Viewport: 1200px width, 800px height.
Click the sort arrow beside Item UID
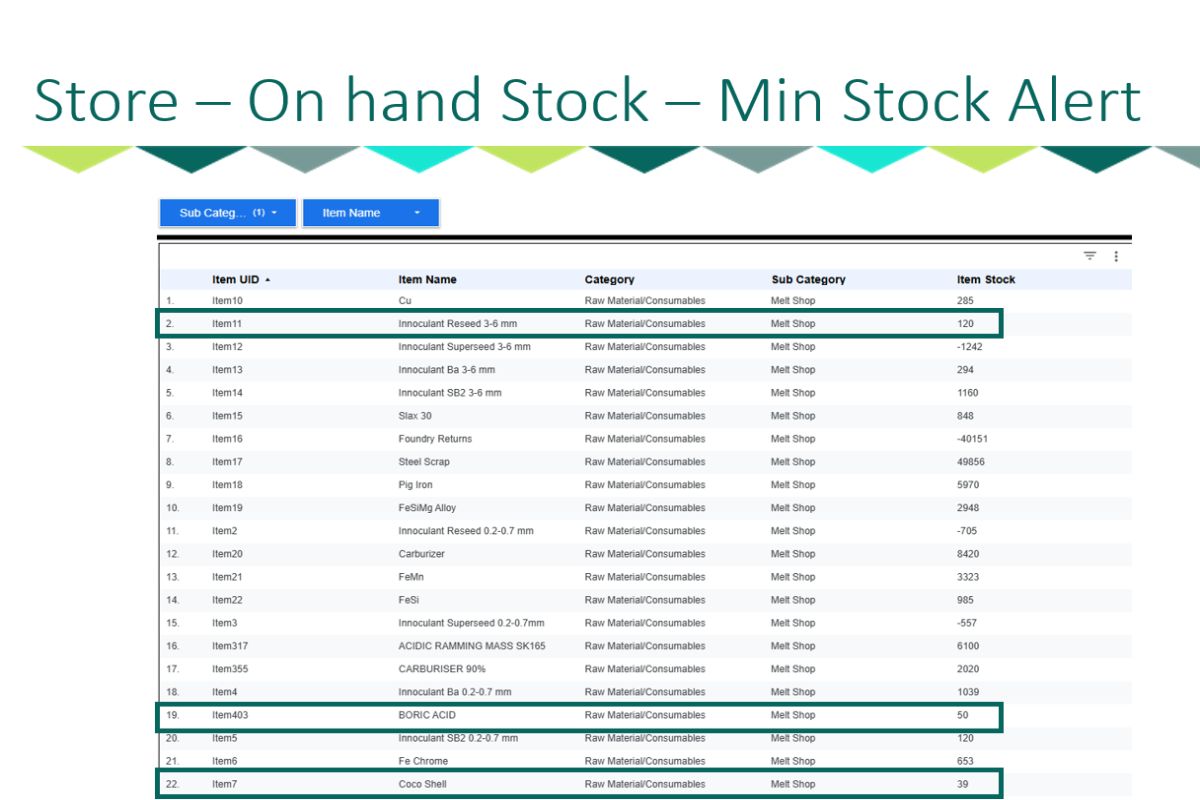[267, 280]
